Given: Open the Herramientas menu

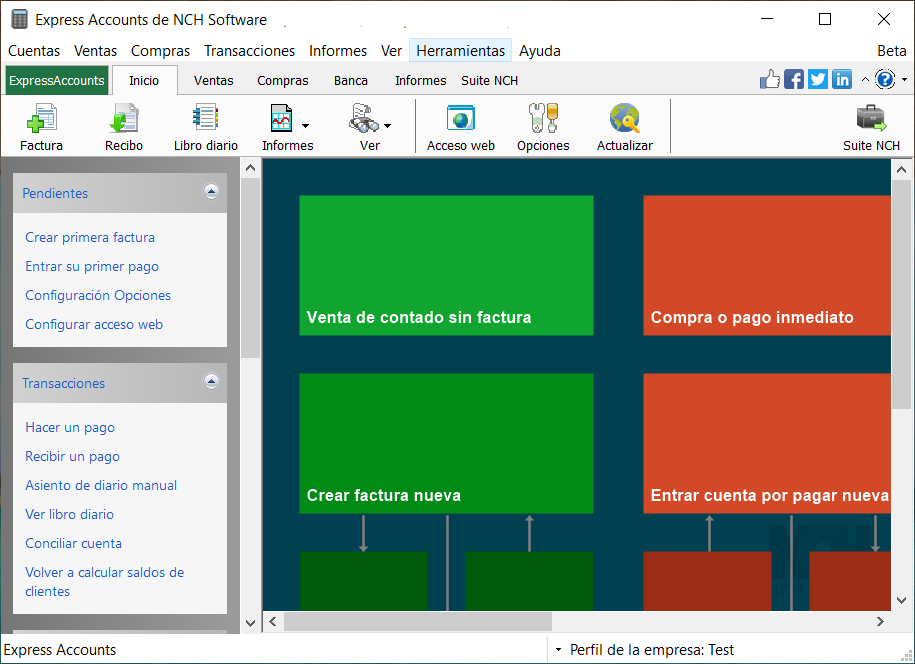Looking at the screenshot, I should point(460,51).
